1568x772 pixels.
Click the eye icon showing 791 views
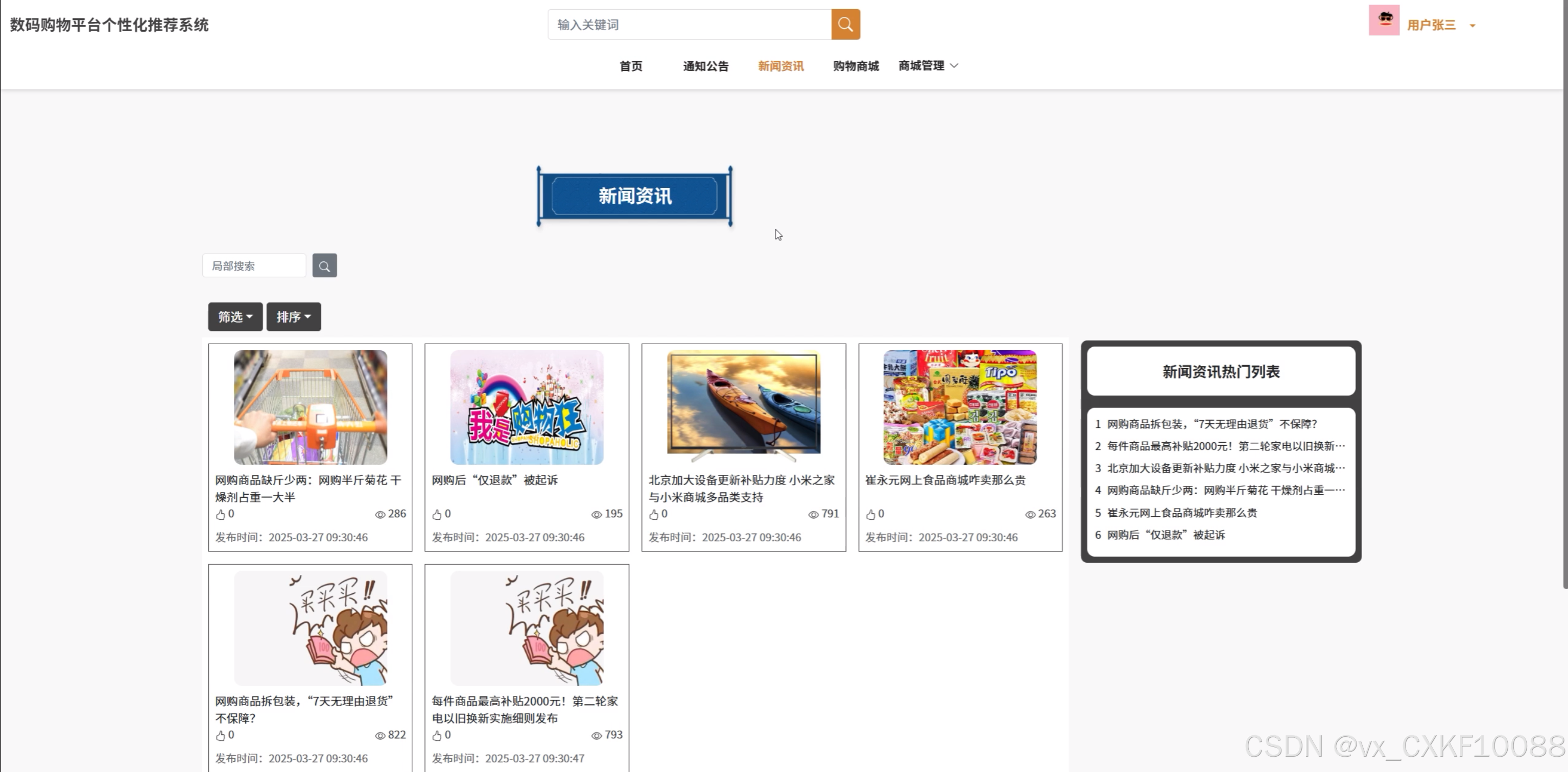pos(813,515)
